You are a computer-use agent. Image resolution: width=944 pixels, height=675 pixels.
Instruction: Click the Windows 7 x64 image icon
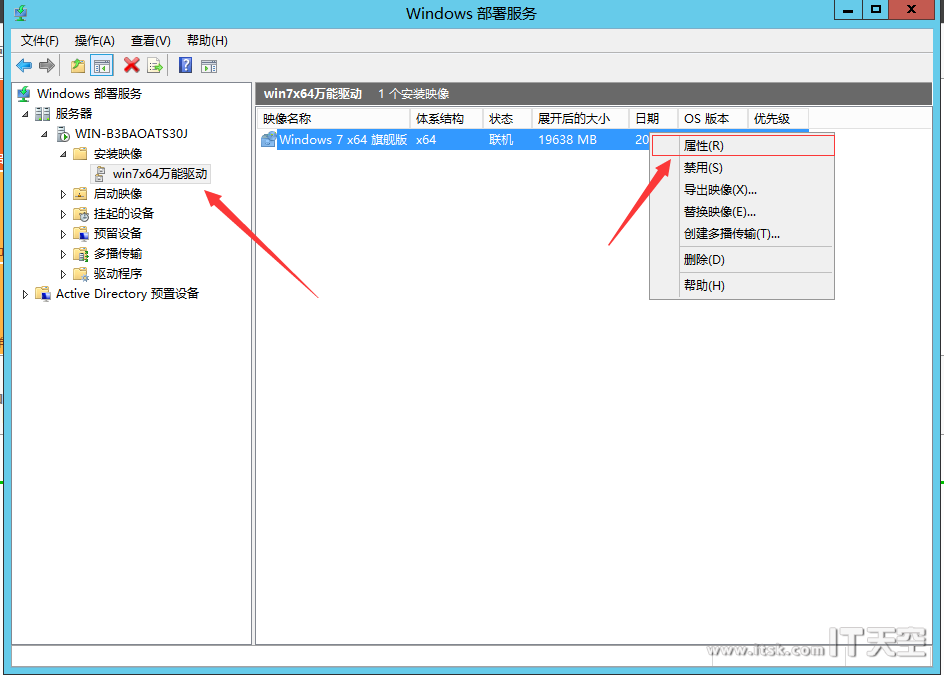[x=268, y=140]
